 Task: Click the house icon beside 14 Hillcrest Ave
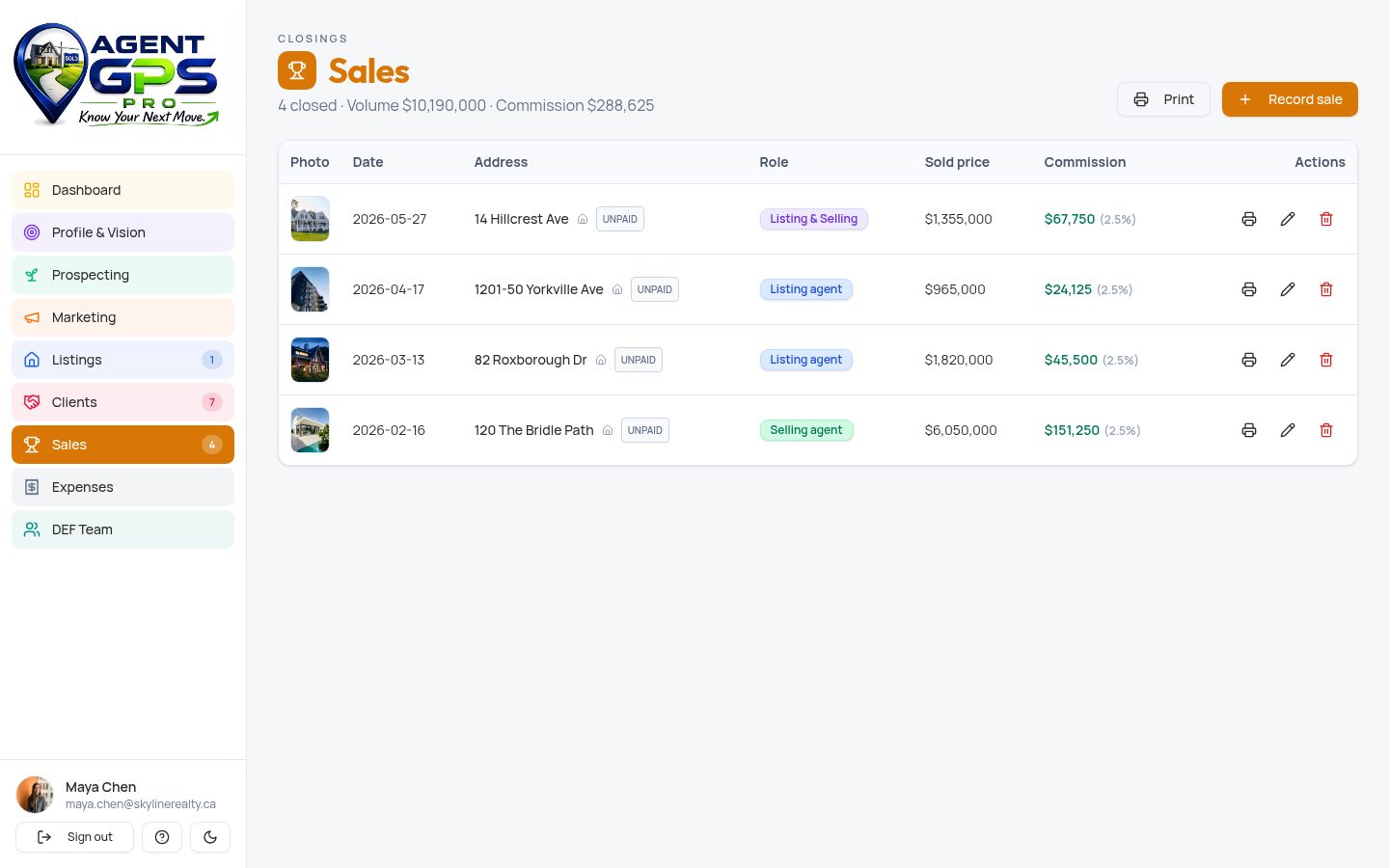pos(583,219)
